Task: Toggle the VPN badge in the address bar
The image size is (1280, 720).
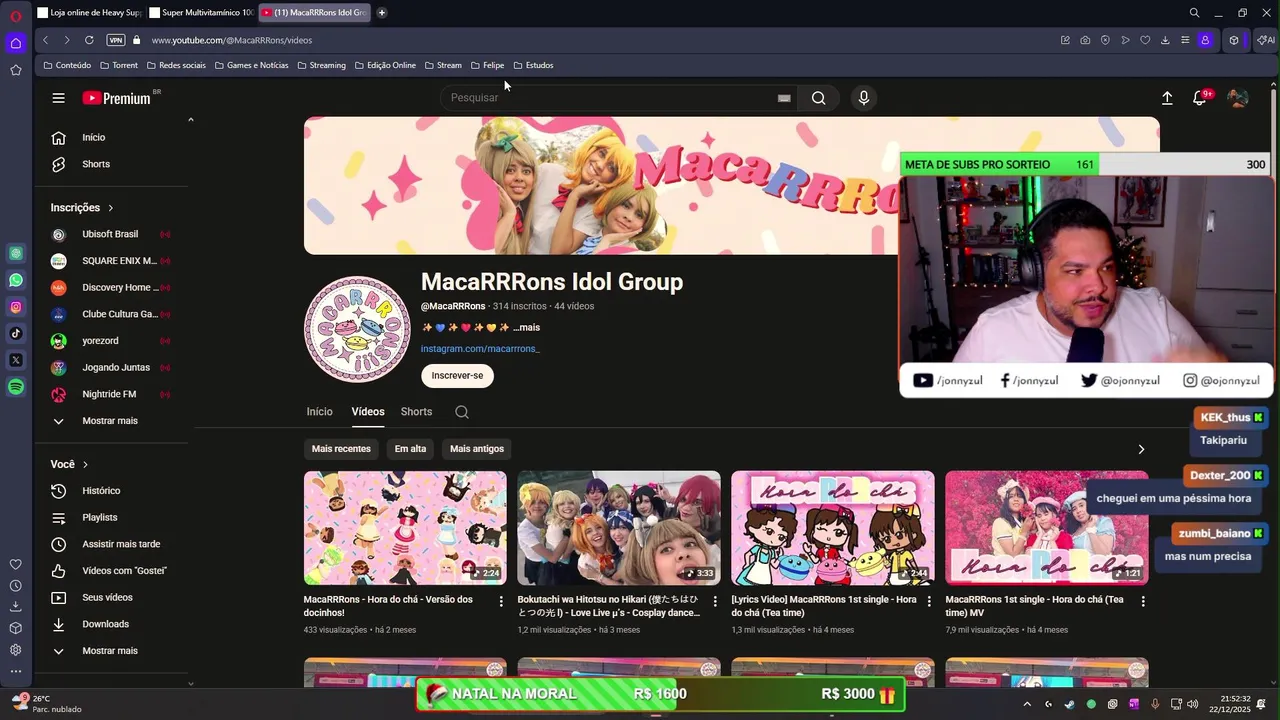Action: pos(116,40)
